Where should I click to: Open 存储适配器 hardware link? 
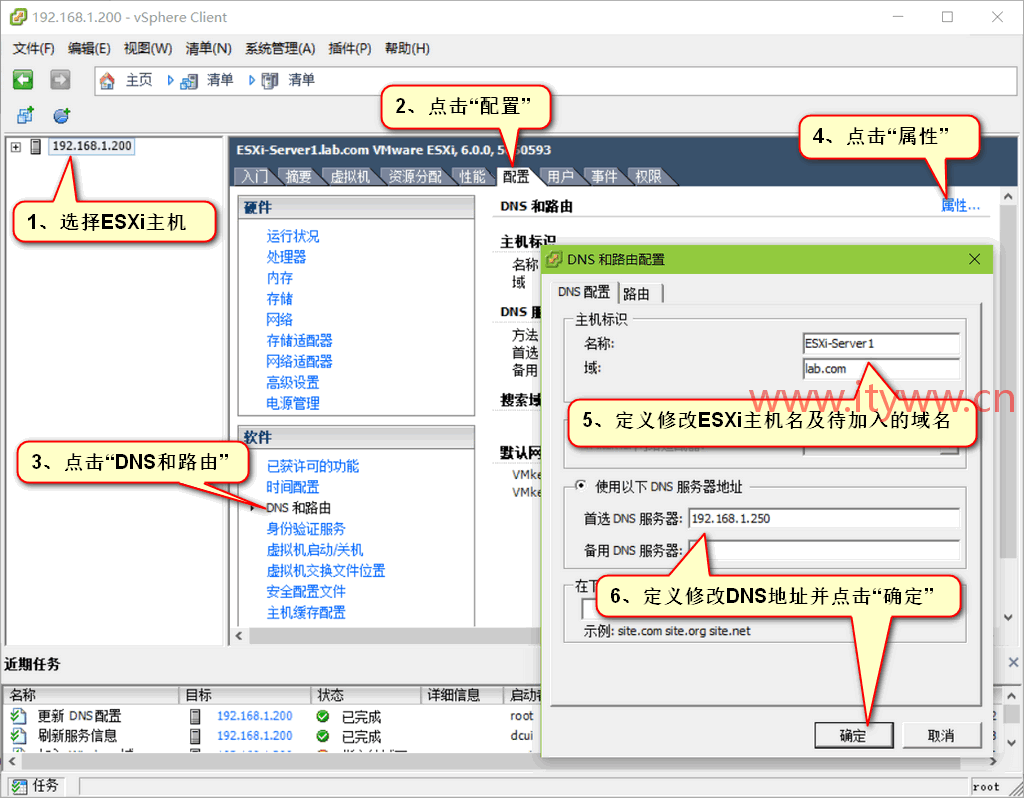(x=299, y=341)
